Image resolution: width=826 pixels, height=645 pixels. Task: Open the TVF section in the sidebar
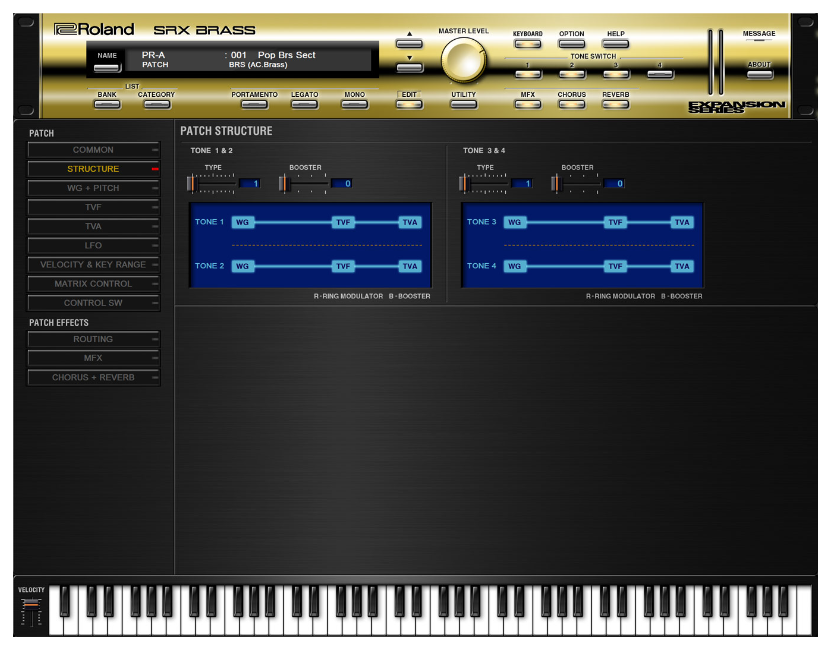(x=93, y=207)
